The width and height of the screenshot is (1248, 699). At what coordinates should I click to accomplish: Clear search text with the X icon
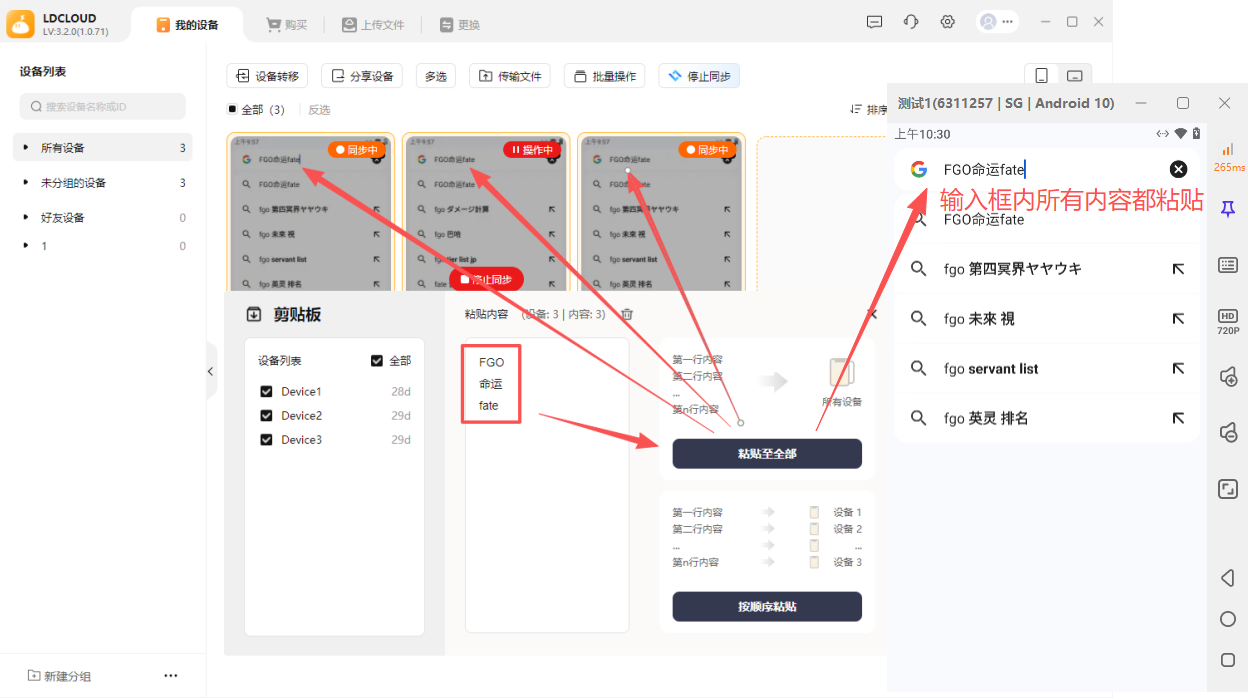coord(1179,169)
